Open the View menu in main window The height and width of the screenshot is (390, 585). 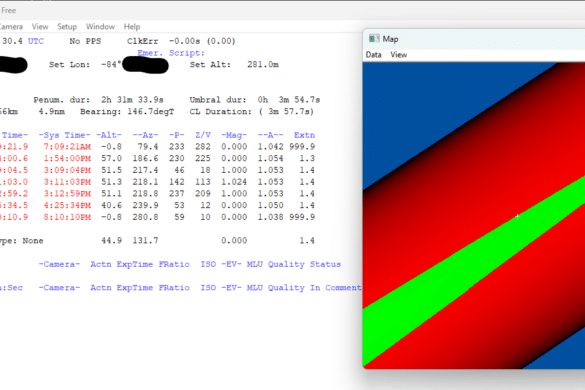pos(40,26)
